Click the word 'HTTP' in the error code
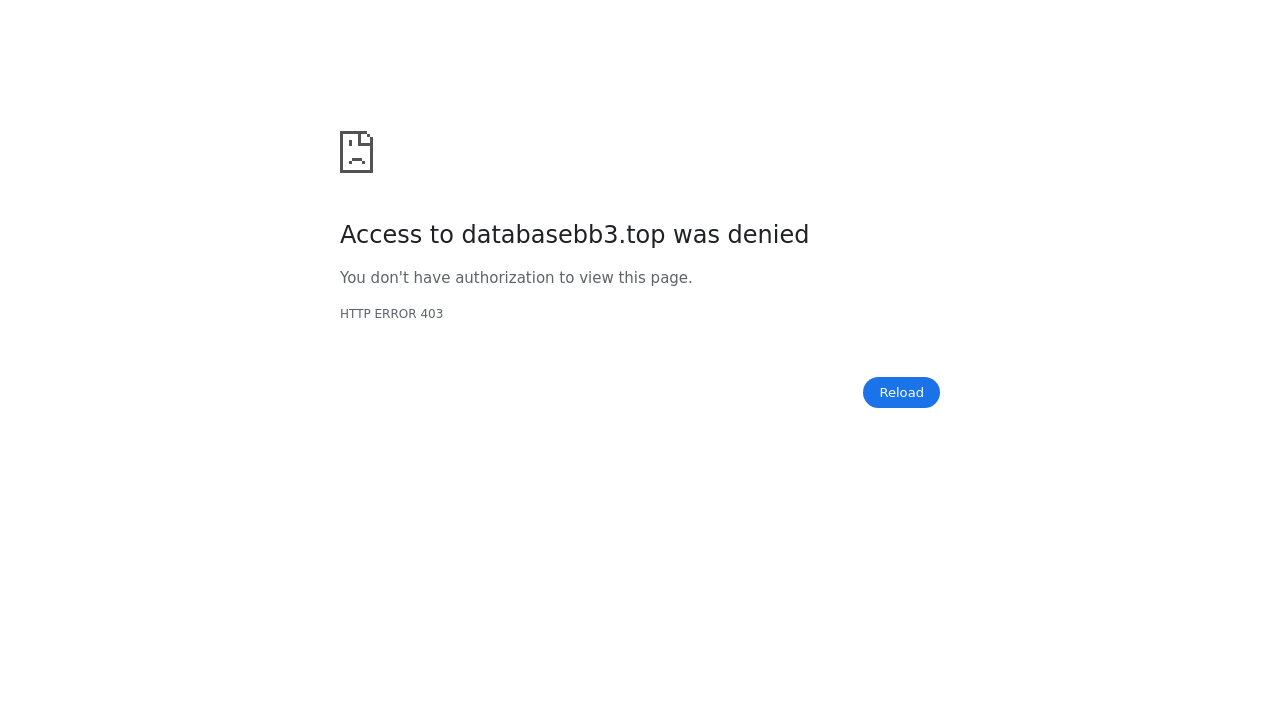 pyautogui.click(x=355, y=314)
